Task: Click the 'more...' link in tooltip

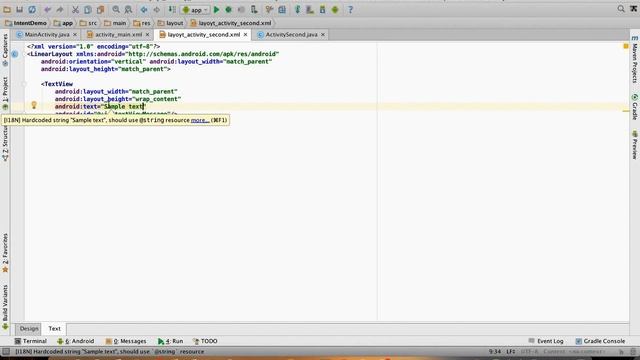Action: pyautogui.click(x=200, y=120)
